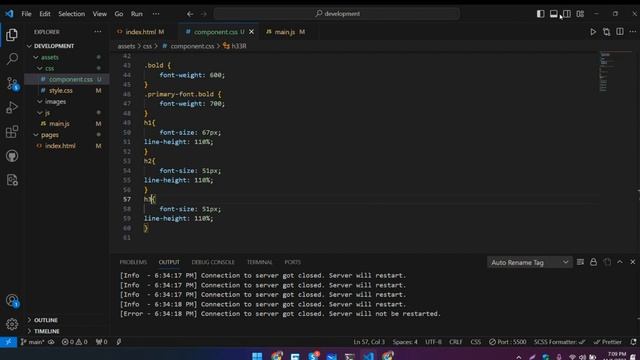The image size is (640, 360).
Task: Toggle the secondary side bar
Action: 567,14
